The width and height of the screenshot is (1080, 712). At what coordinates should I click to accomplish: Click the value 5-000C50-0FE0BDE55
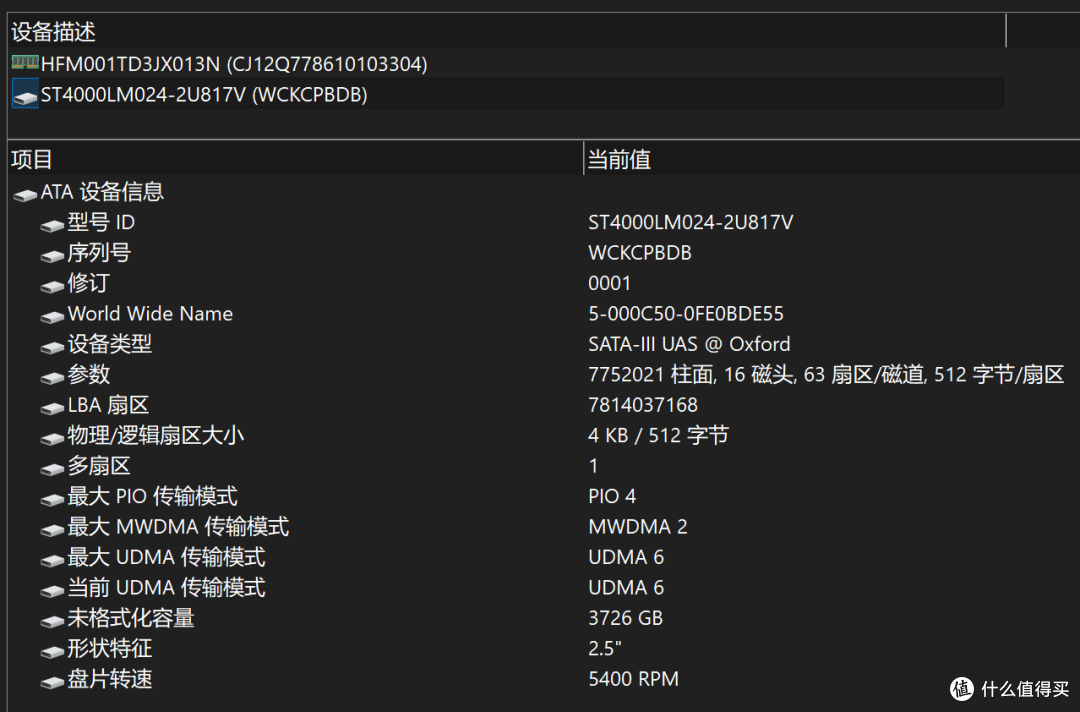(x=685, y=314)
